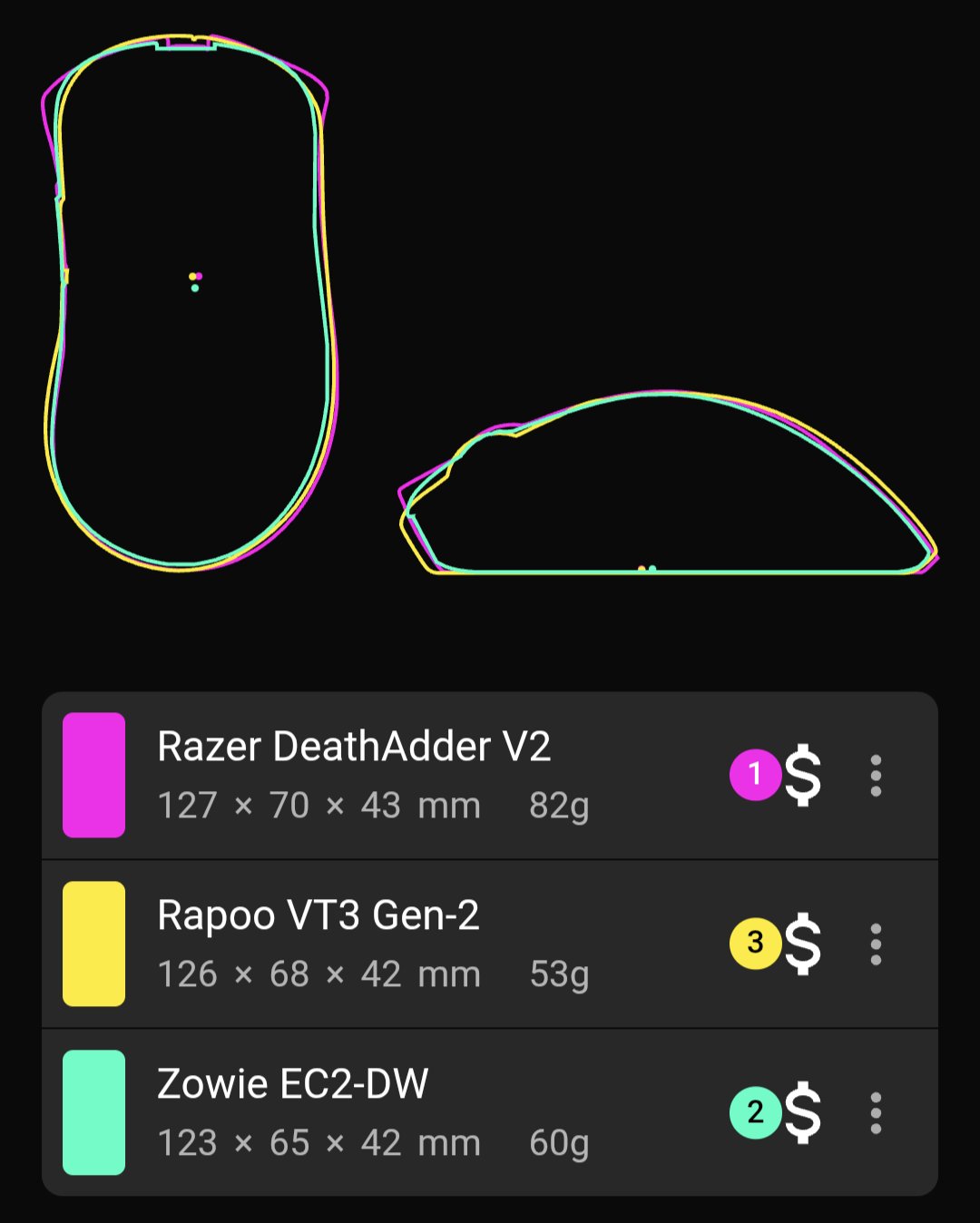Click the magenta rank badge numbered 1
The height and width of the screenshot is (1223, 980).
click(x=755, y=775)
